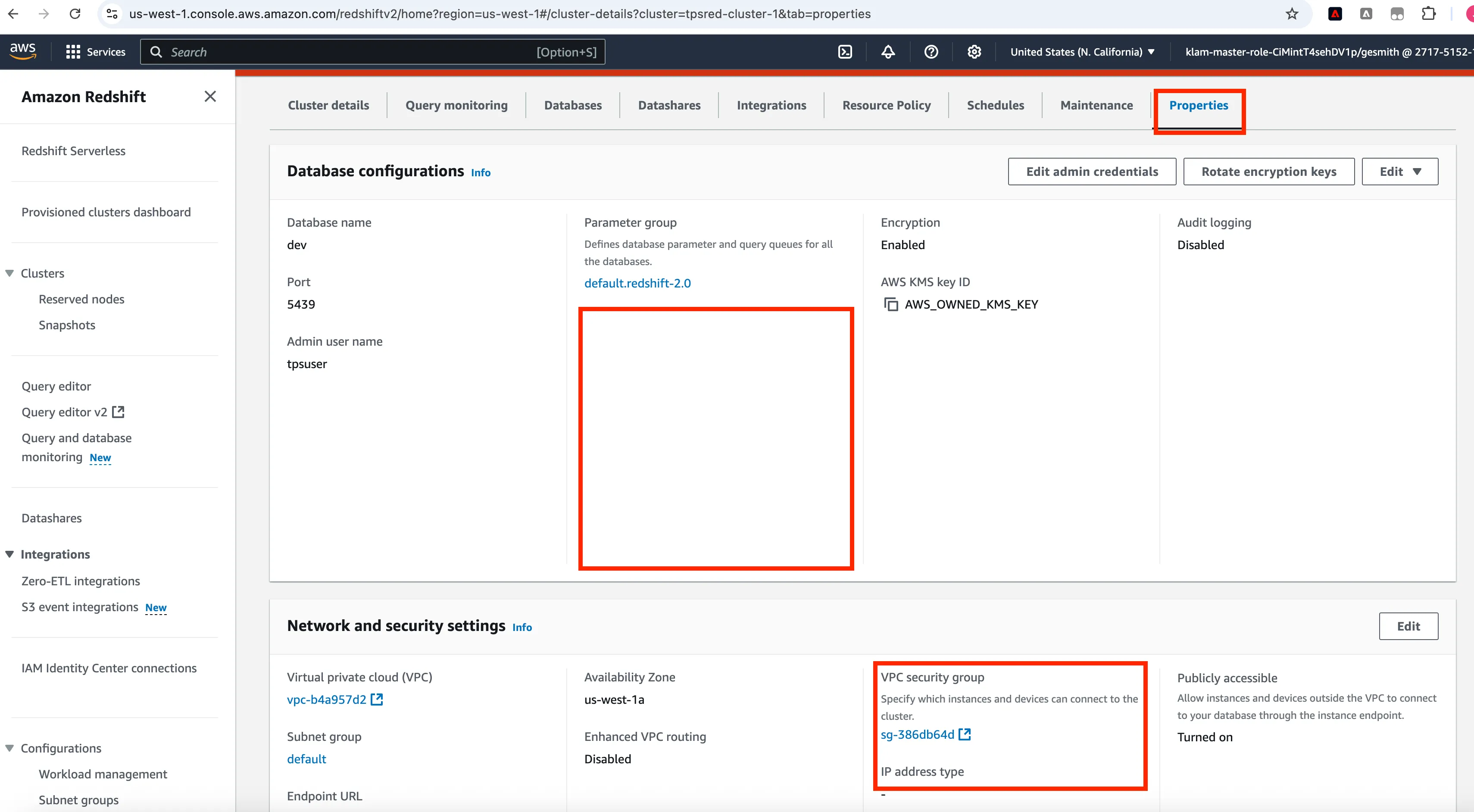Click the browser address bar URL
Viewport: 1474px width, 812px height.
(500, 14)
